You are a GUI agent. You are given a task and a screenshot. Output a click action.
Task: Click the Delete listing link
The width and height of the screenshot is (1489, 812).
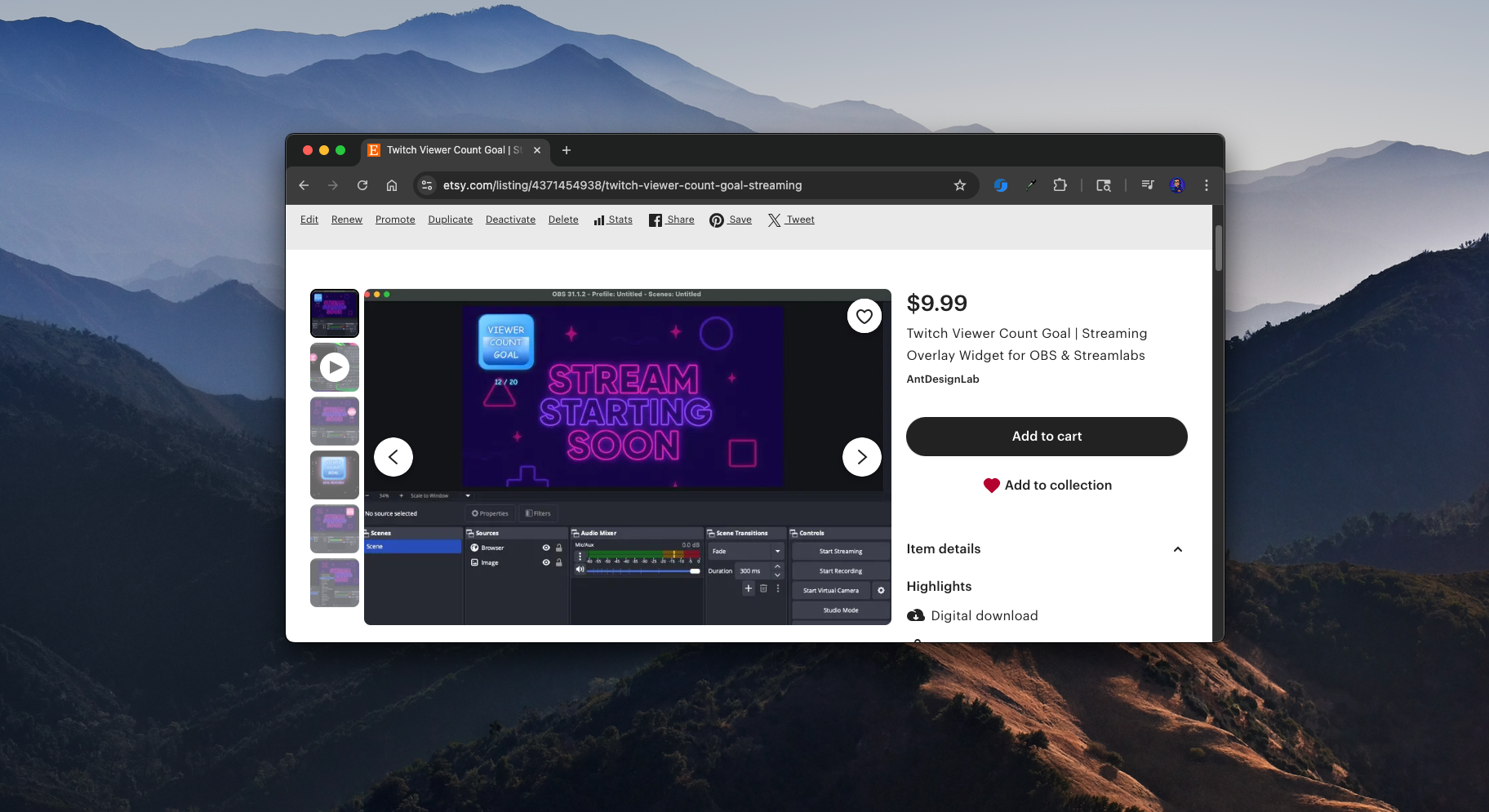563,220
